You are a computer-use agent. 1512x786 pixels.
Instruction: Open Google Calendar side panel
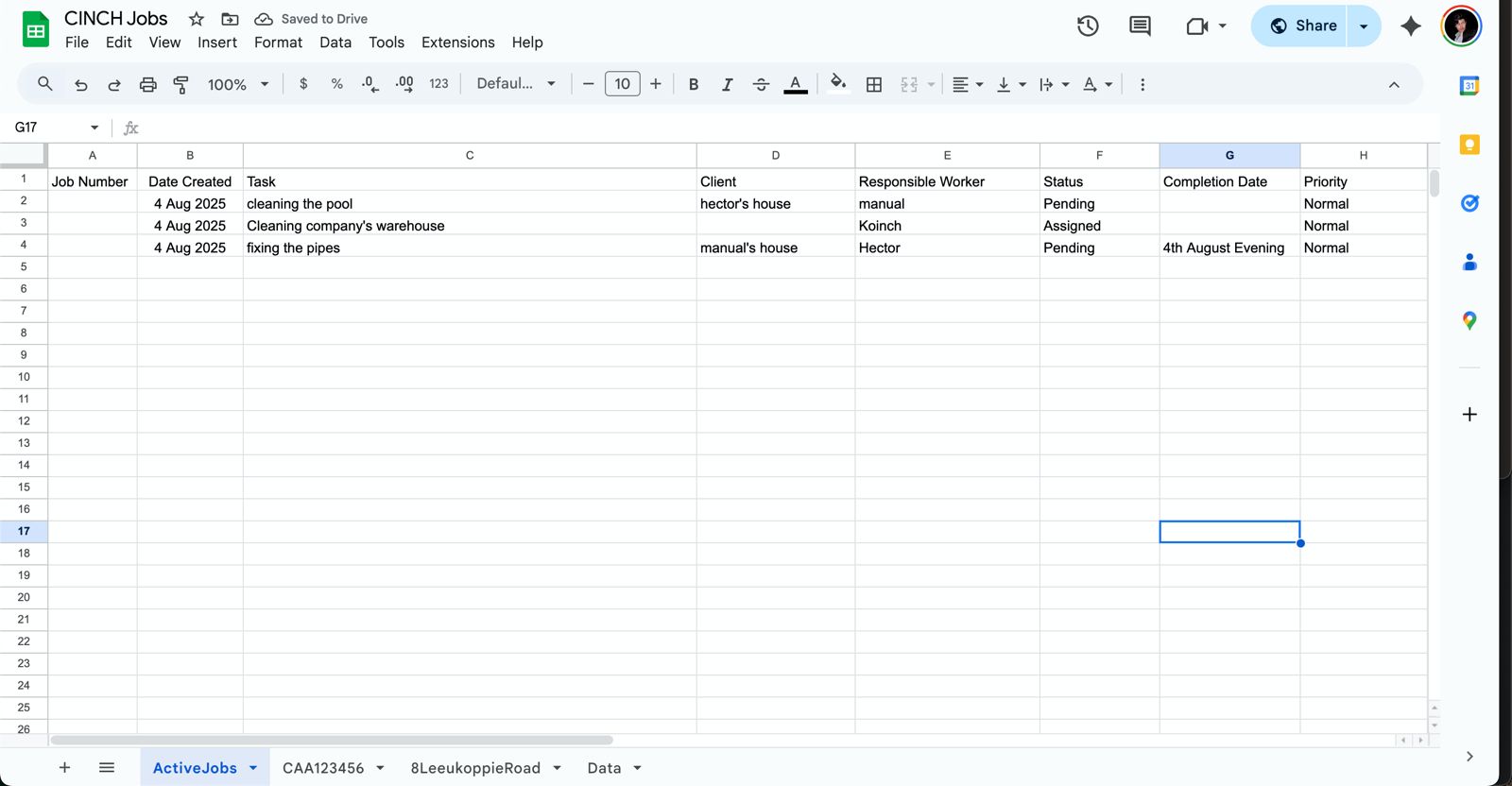[1469, 86]
